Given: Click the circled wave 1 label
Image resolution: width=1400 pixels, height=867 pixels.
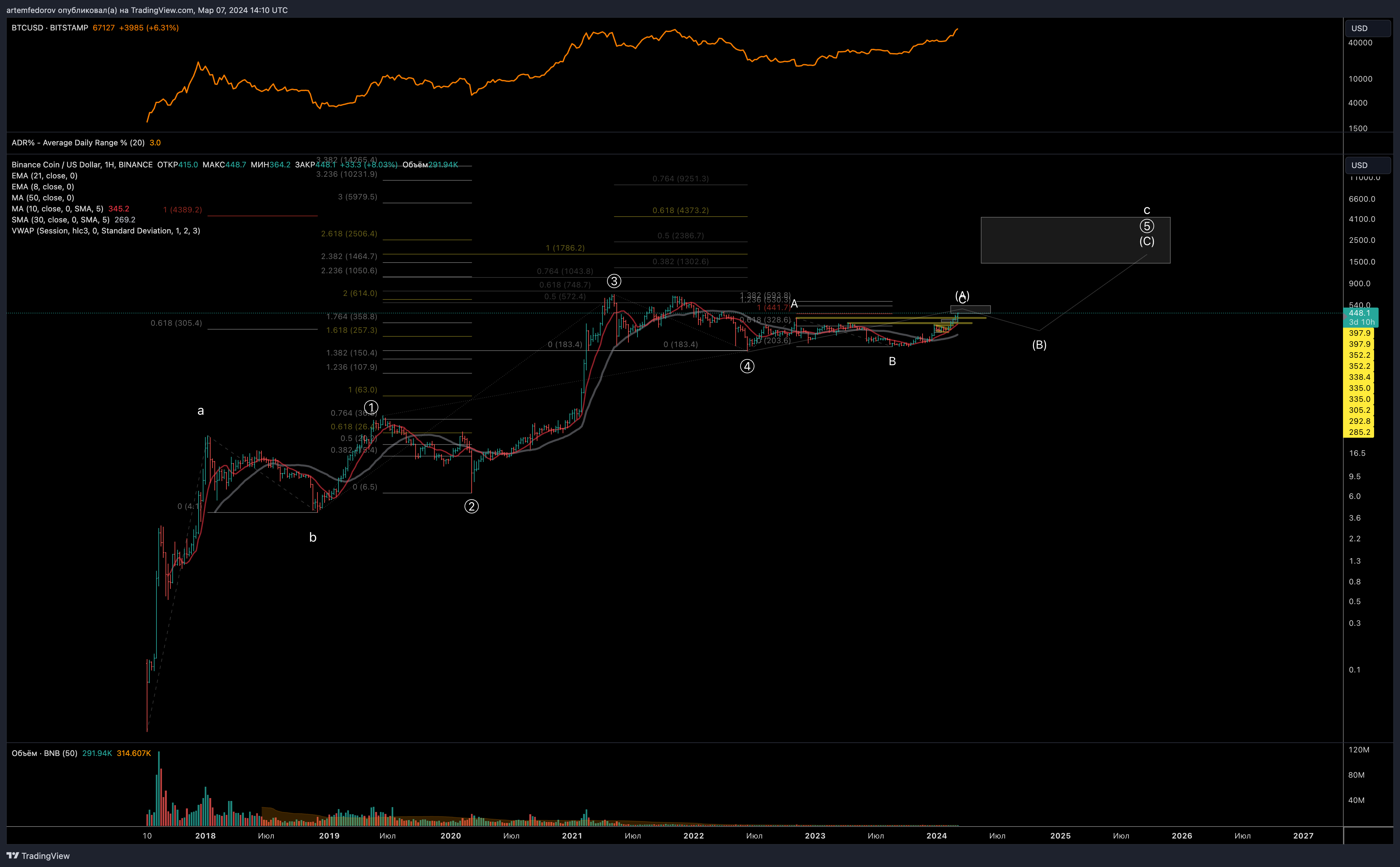Looking at the screenshot, I should coord(371,408).
